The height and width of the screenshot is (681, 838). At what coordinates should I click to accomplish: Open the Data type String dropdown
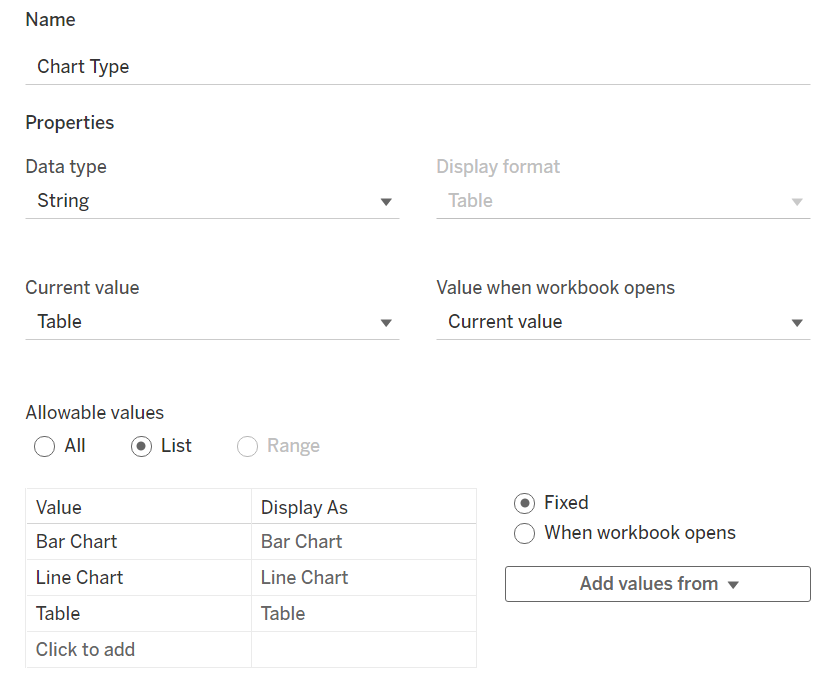point(212,201)
